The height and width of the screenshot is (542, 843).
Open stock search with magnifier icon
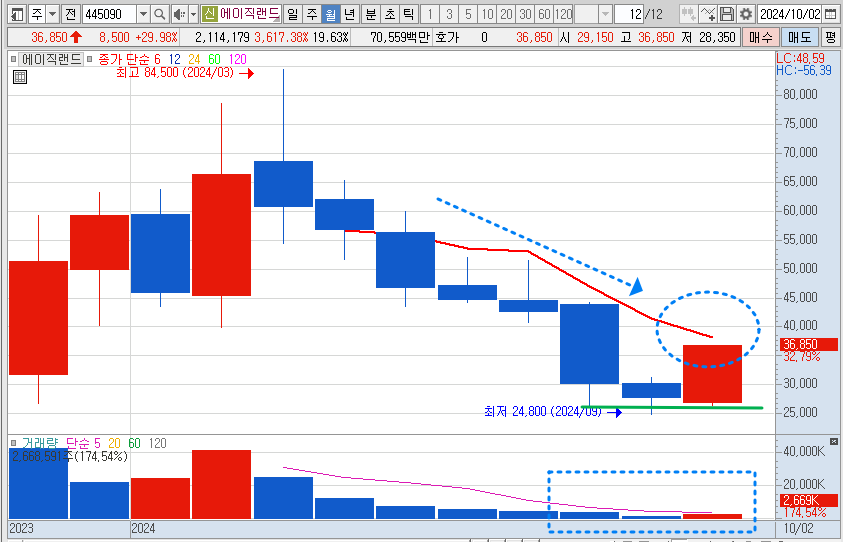[160, 14]
